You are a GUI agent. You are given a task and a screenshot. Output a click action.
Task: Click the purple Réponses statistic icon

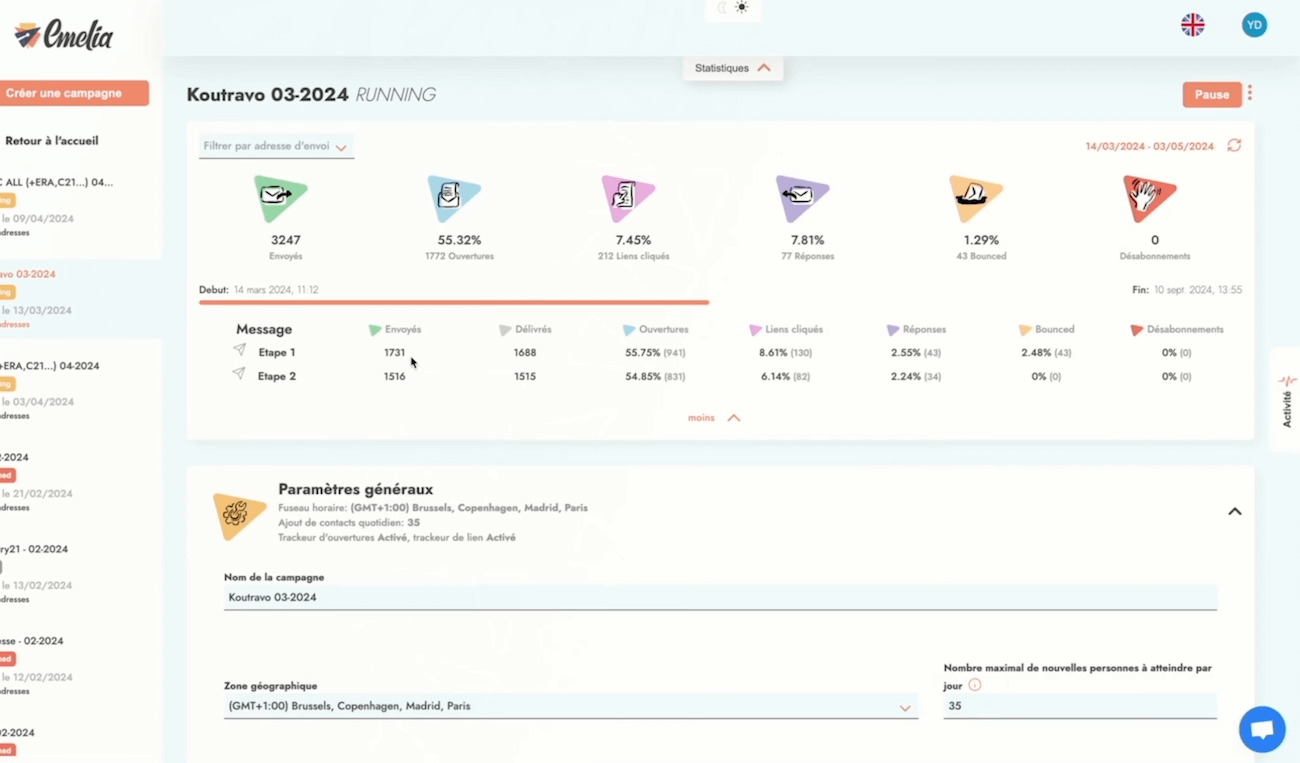(802, 199)
